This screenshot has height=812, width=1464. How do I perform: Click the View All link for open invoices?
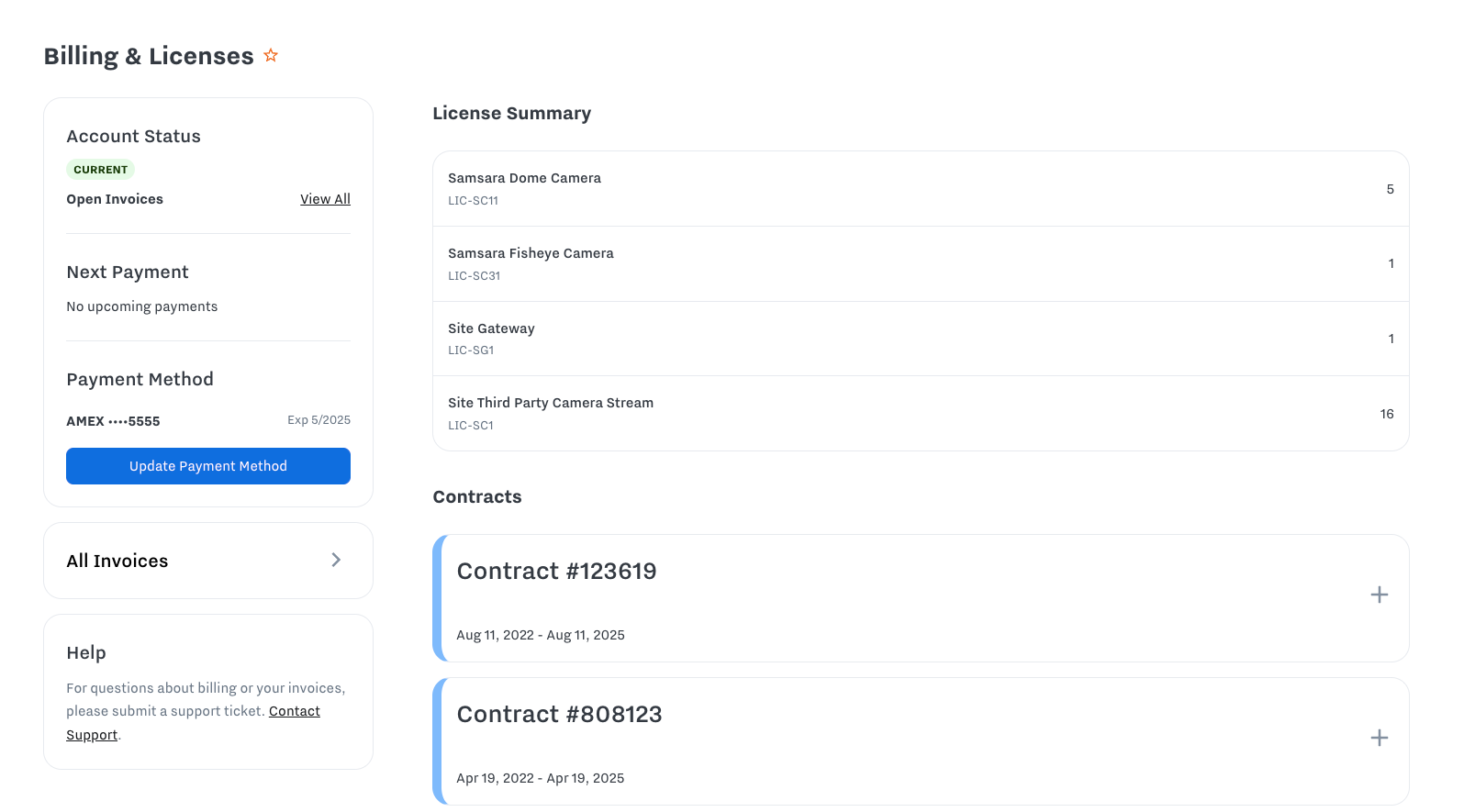325,198
